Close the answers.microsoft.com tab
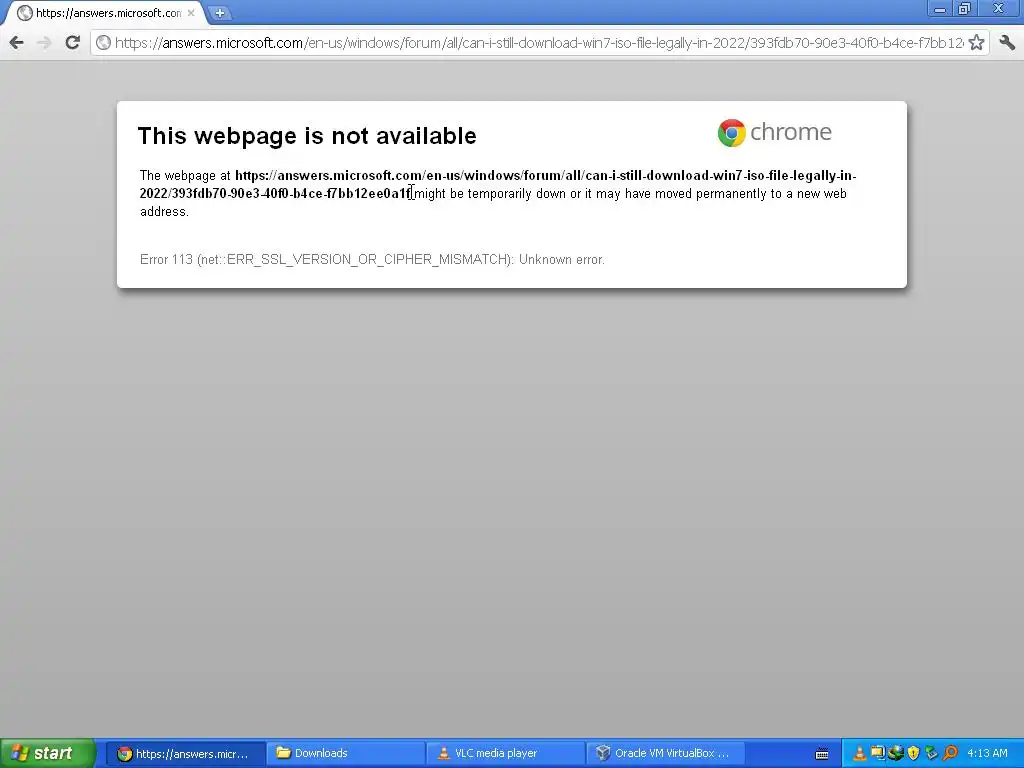Screen dimensions: 1024x768 click(191, 12)
